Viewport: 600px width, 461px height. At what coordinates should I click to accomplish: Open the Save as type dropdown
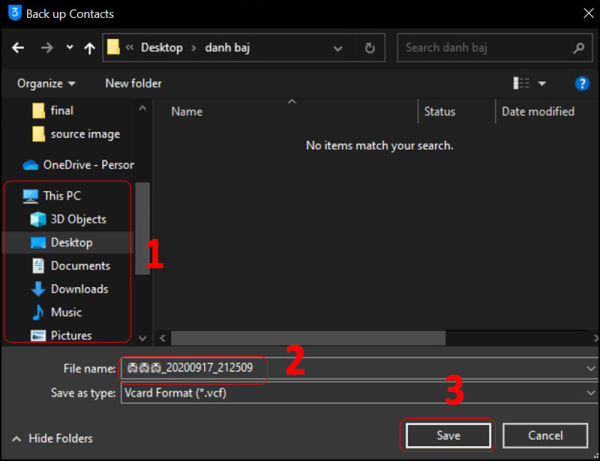[x=591, y=393]
